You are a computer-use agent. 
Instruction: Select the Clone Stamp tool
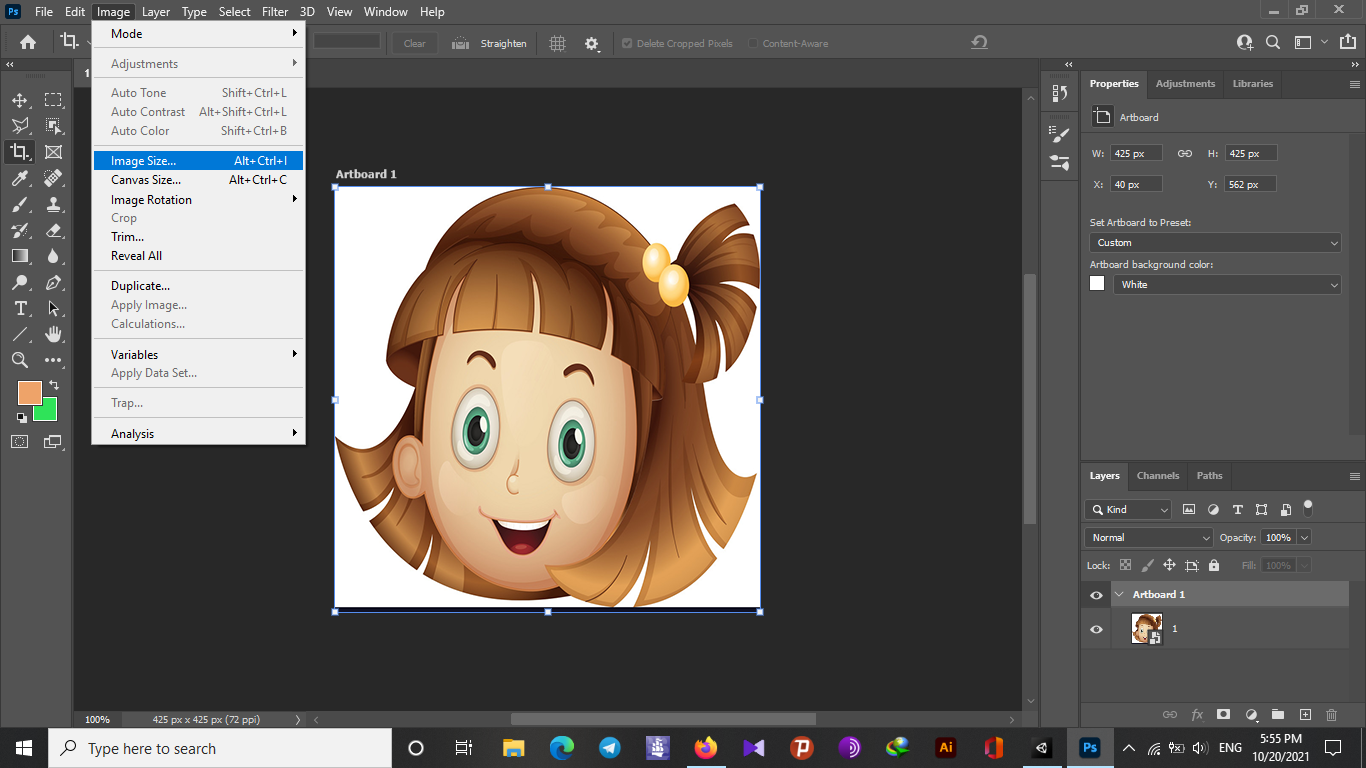tap(53, 204)
